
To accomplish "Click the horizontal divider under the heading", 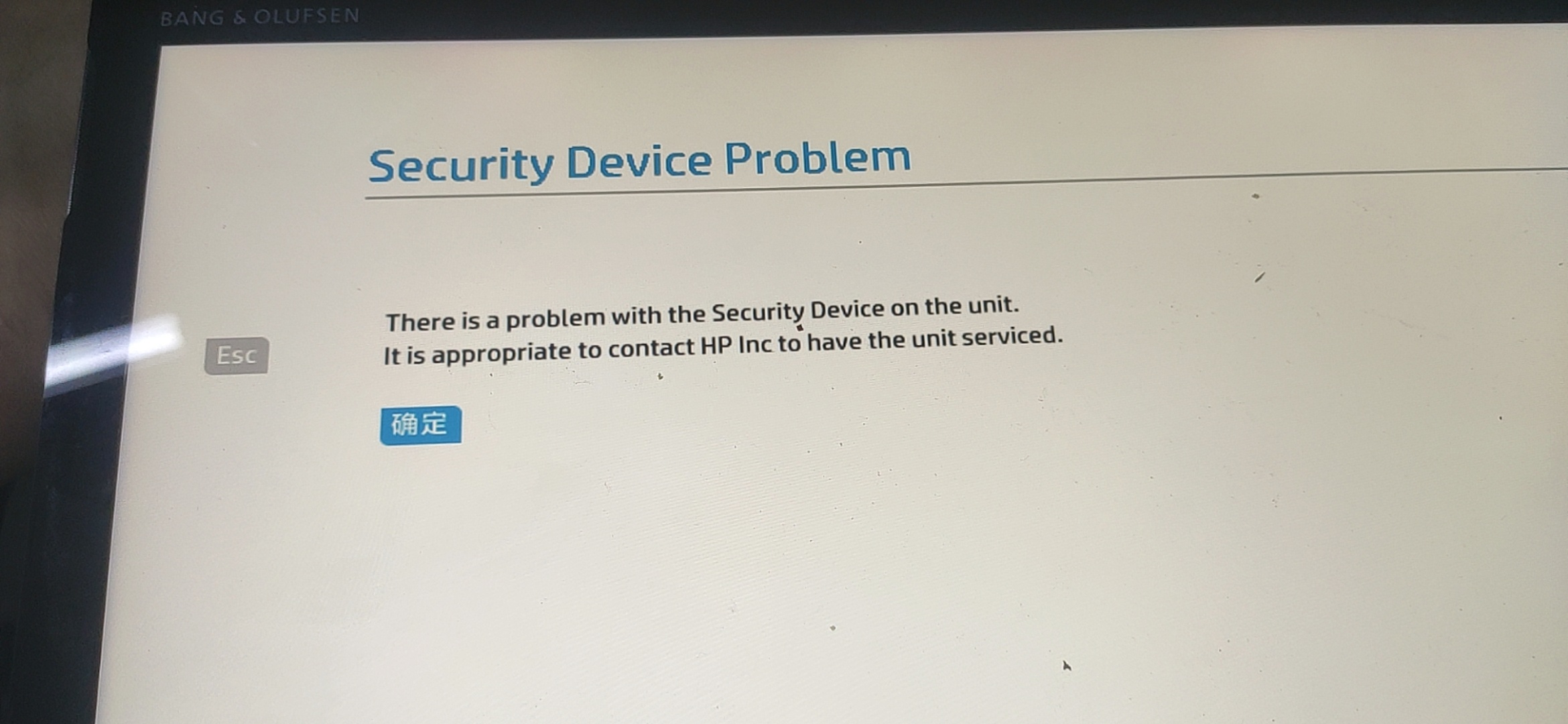I will [965, 184].
